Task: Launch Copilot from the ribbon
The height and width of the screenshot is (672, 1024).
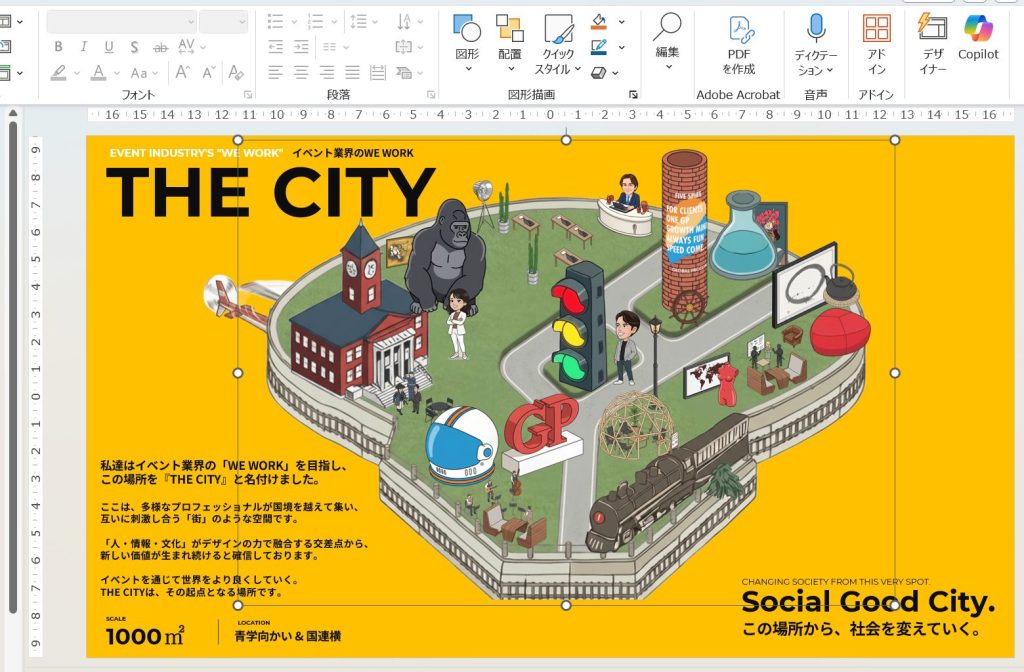Action: pos(978,28)
